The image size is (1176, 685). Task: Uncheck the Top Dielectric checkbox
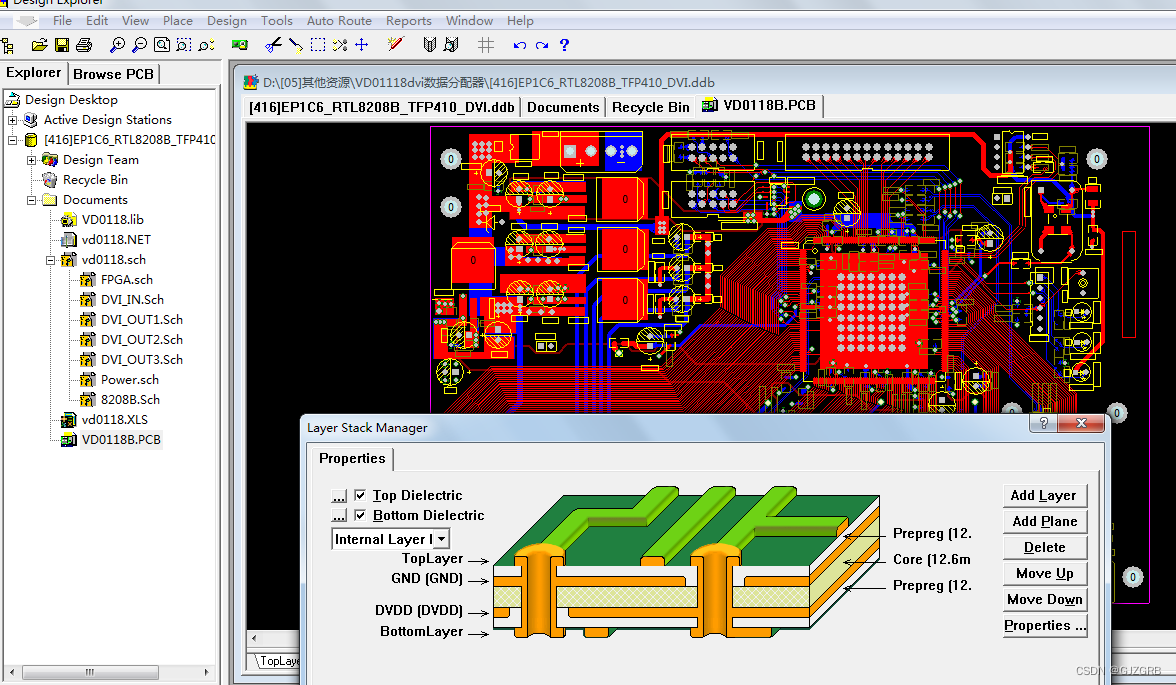click(x=360, y=495)
